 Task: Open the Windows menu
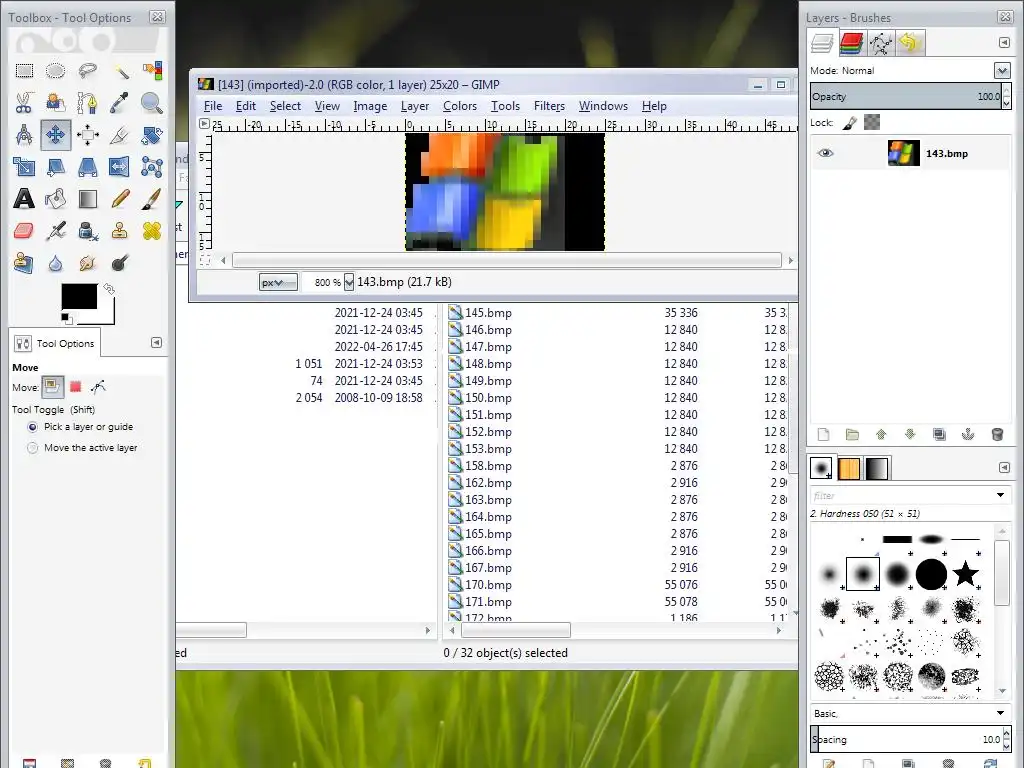(x=603, y=106)
